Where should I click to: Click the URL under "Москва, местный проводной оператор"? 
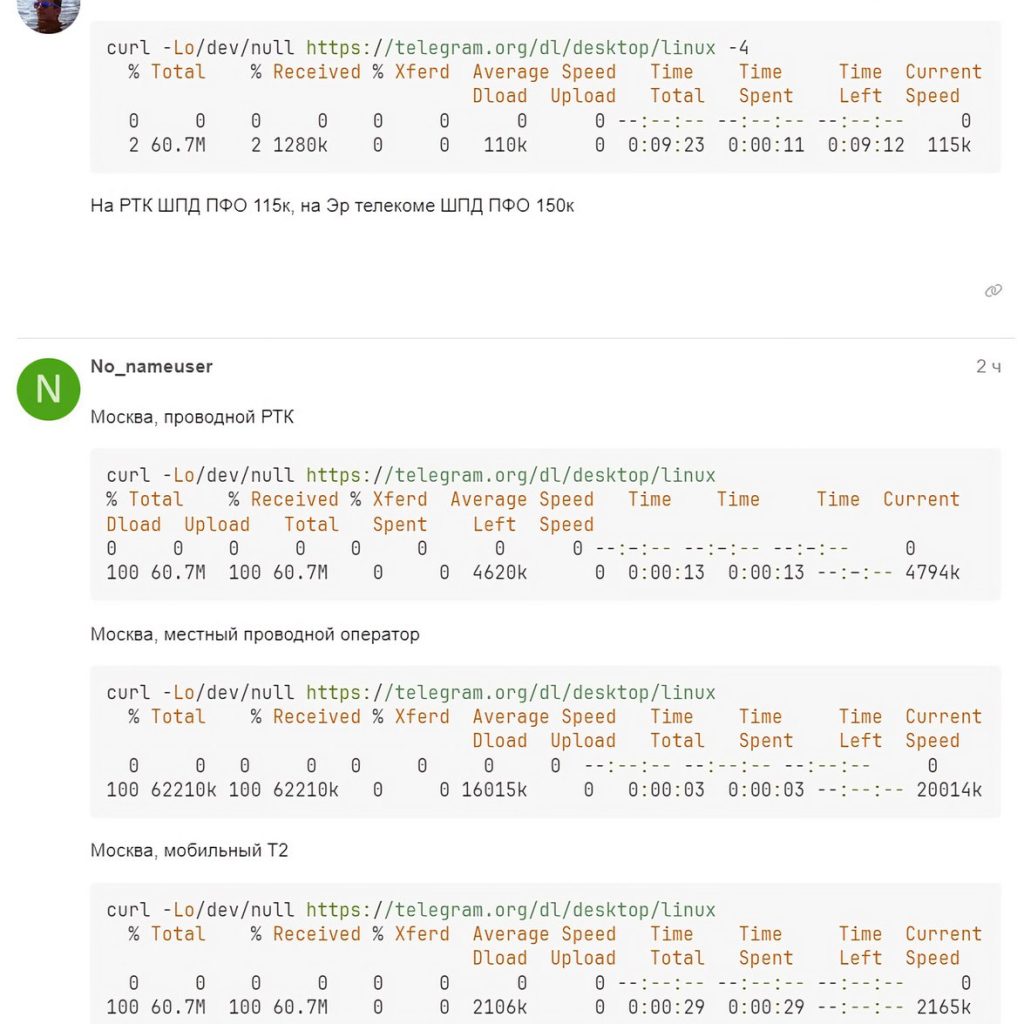click(510, 692)
